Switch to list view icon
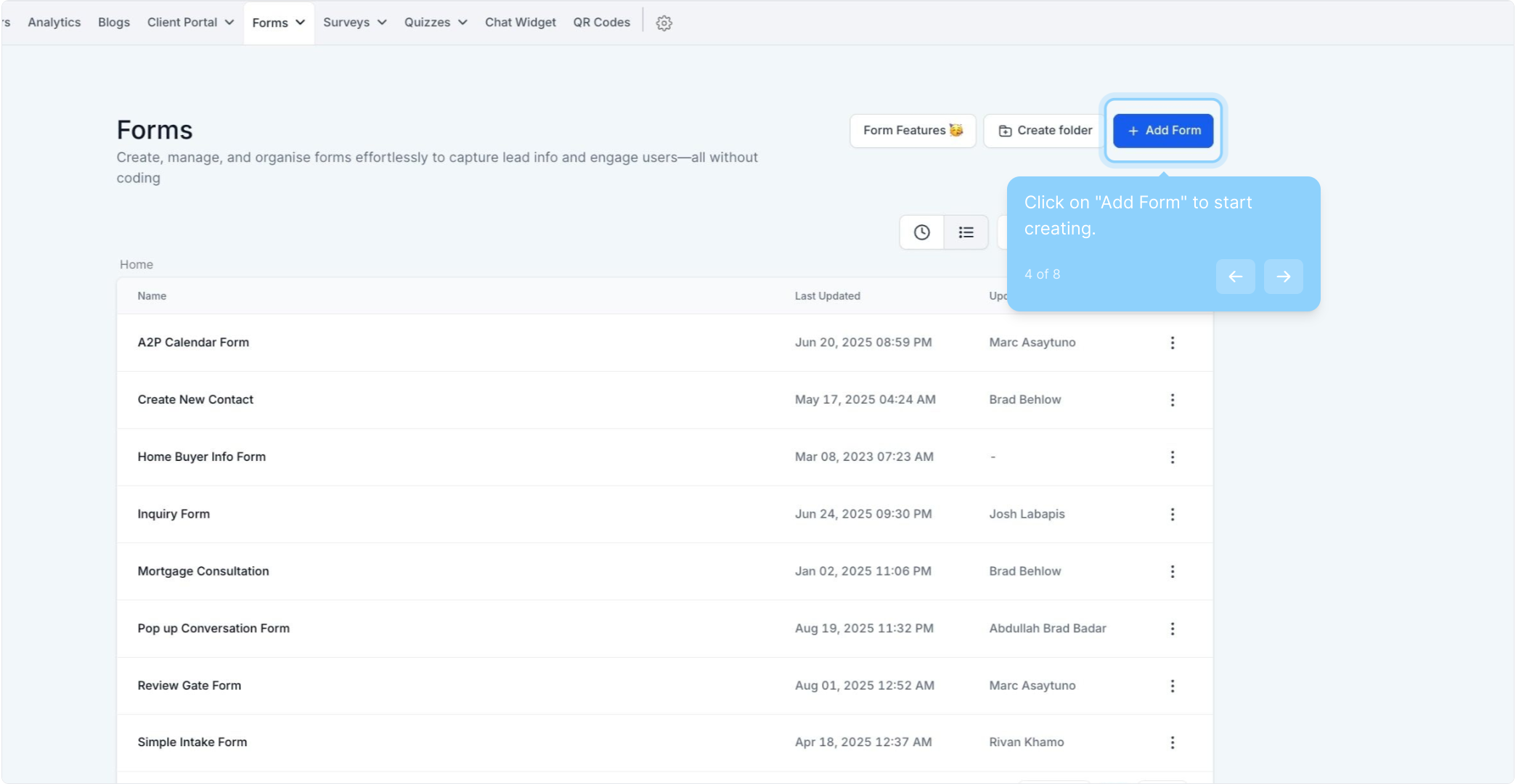 pyautogui.click(x=966, y=232)
